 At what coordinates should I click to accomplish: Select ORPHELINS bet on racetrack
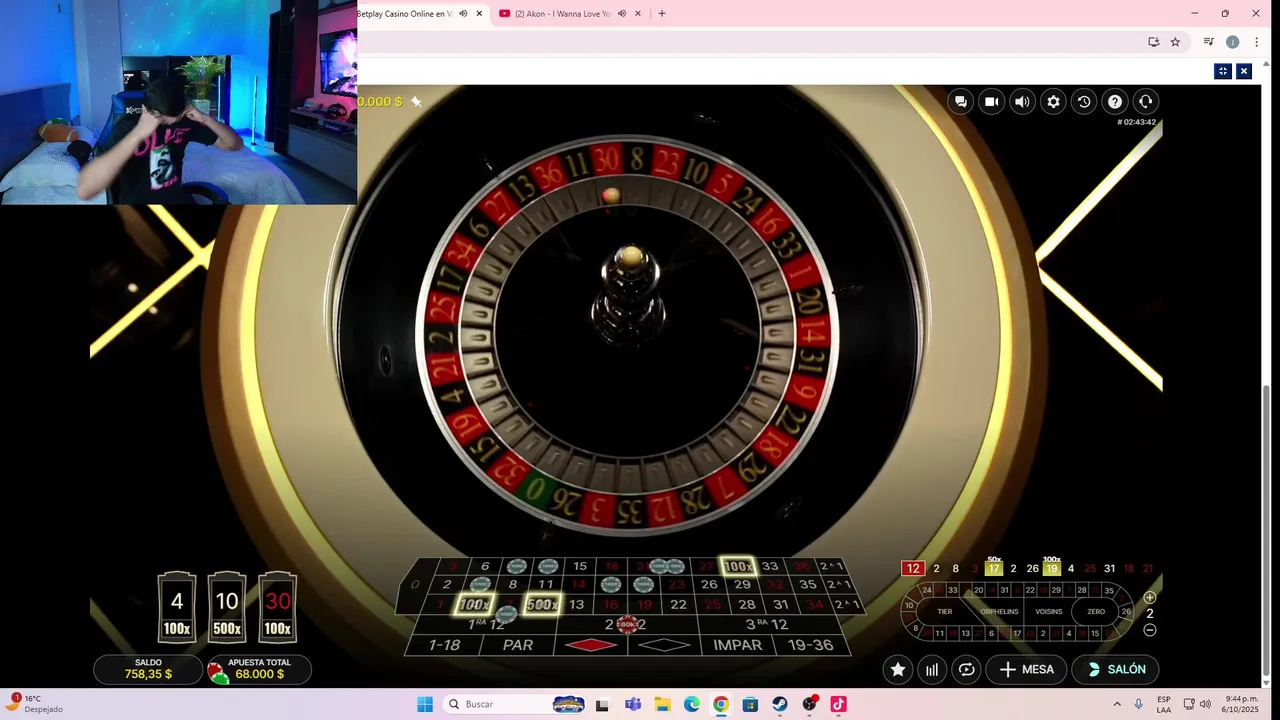(x=999, y=611)
